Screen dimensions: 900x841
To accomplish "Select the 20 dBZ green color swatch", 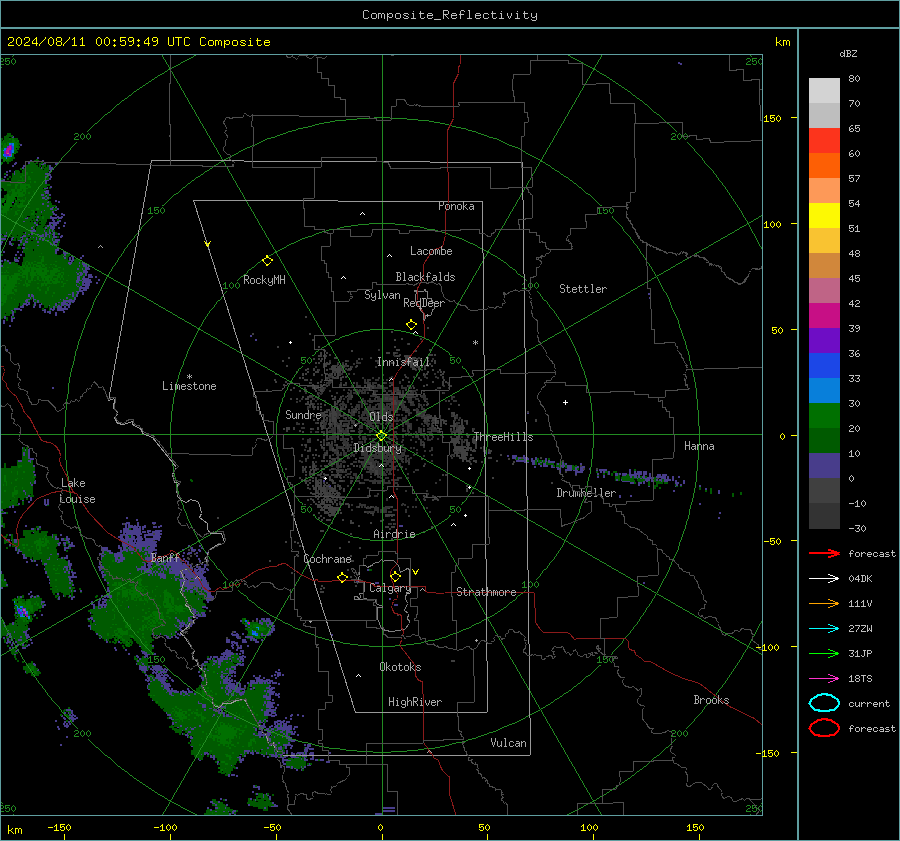I will click(x=824, y=416).
